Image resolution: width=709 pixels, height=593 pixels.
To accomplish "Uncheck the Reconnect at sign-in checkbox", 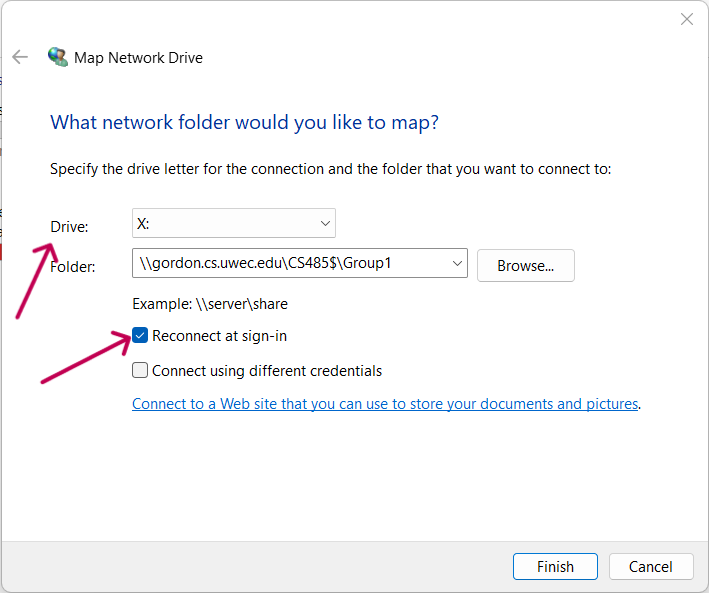I will click(140, 335).
